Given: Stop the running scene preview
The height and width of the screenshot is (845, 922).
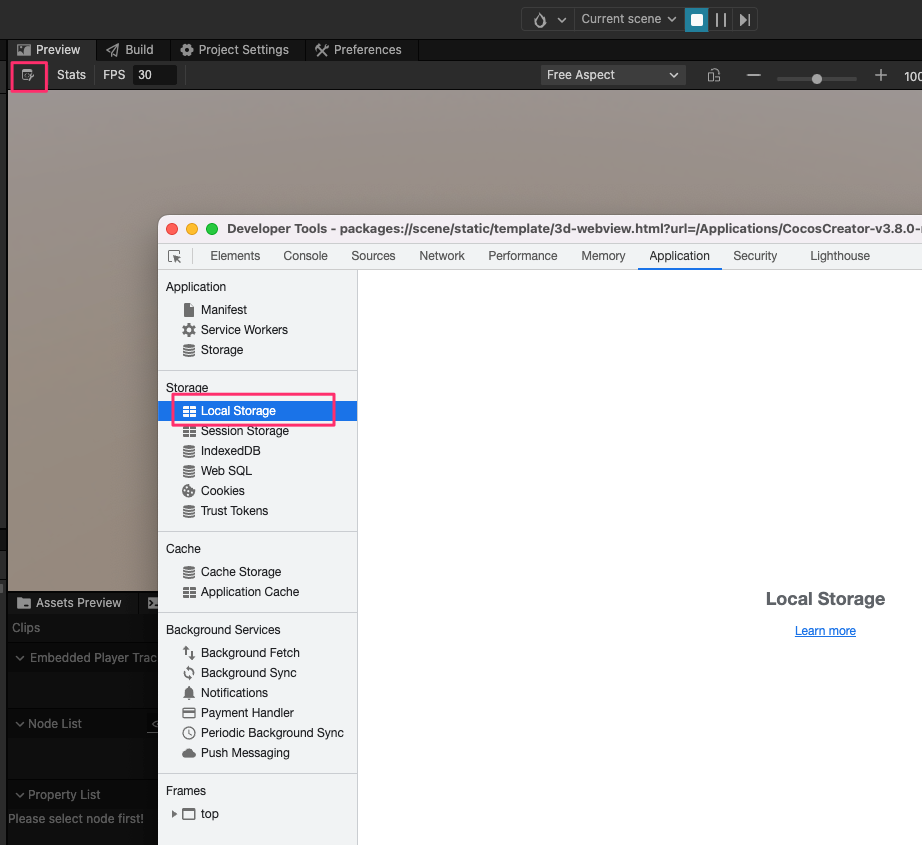Looking at the screenshot, I should click(x=696, y=19).
